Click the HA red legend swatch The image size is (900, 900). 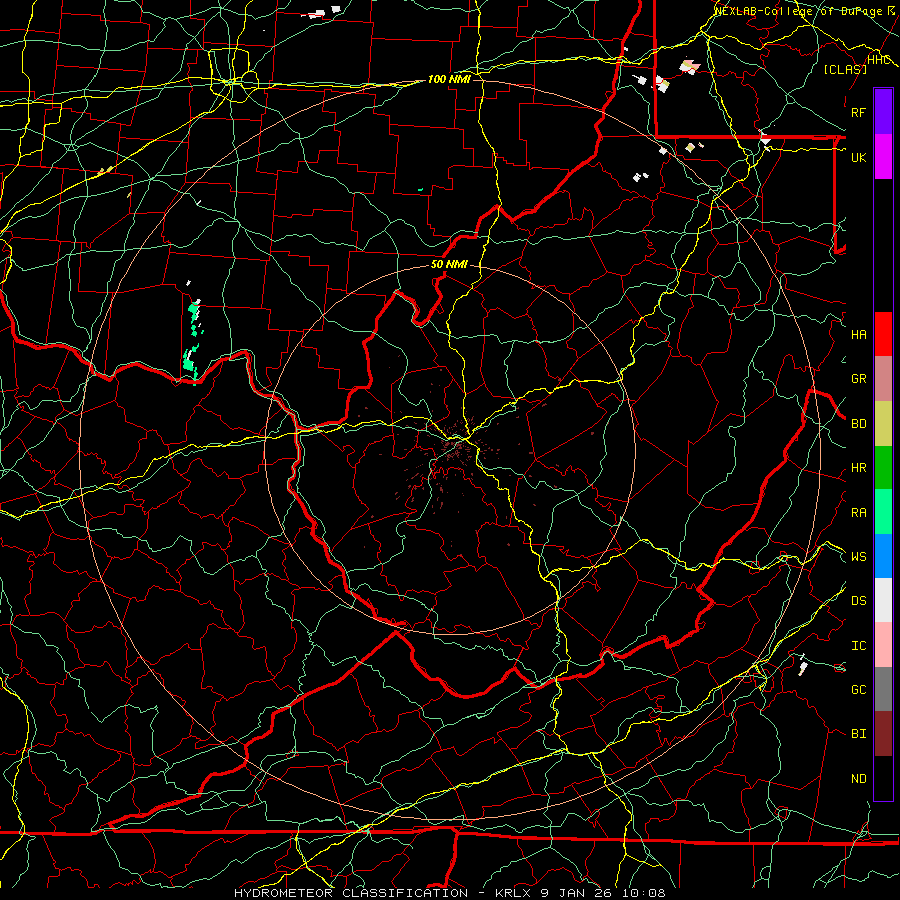[x=883, y=334]
